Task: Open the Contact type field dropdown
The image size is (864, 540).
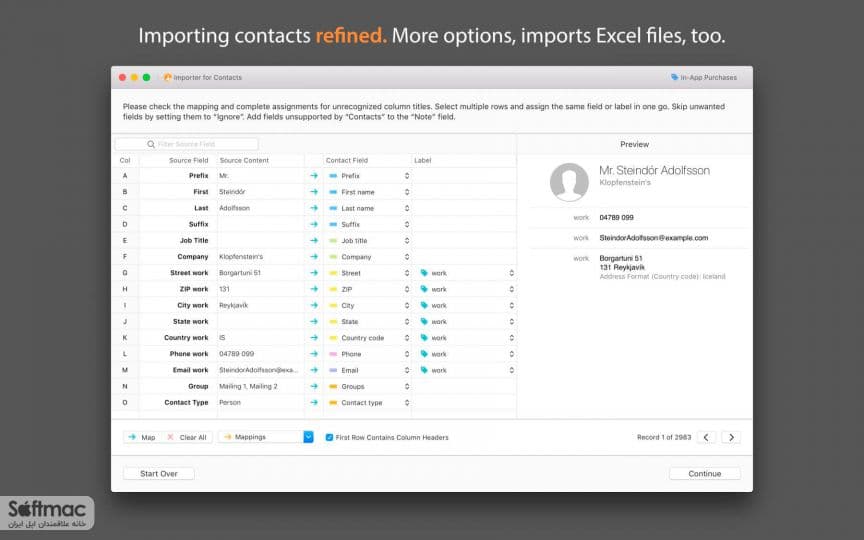Action: coord(407,403)
